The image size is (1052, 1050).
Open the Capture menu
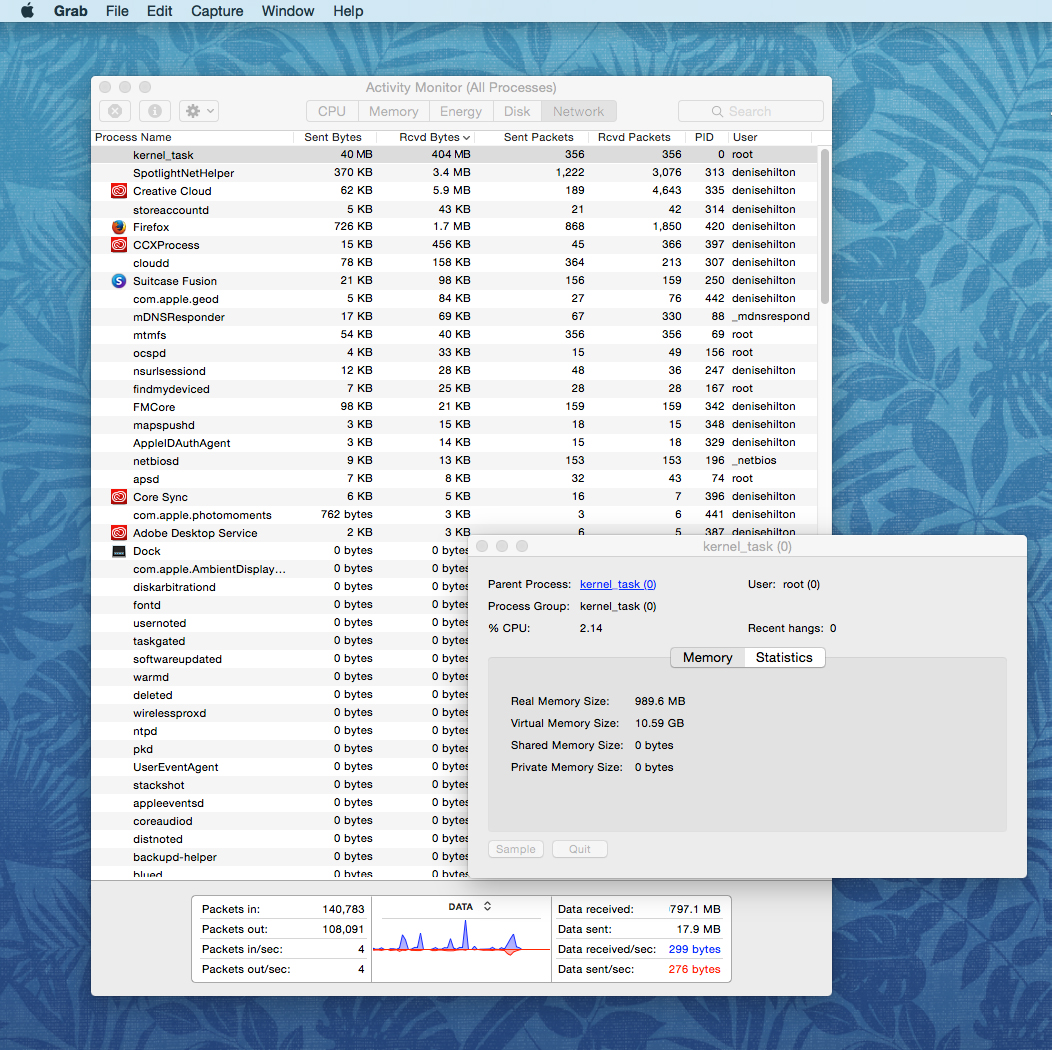[217, 11]
